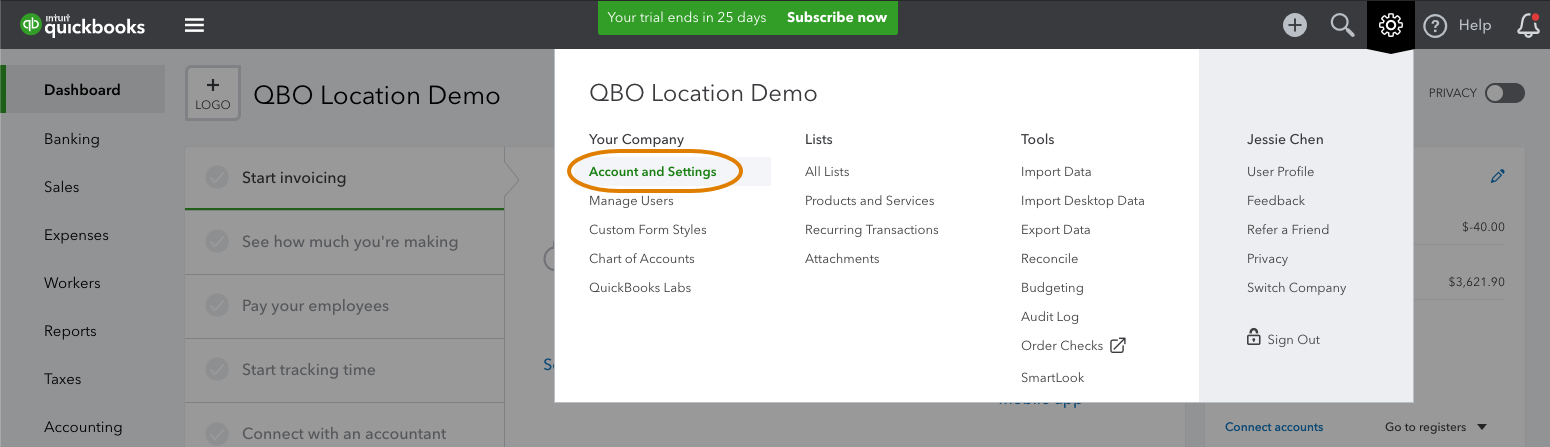The width and height of the screenshot is (1550, 447).
Task: Select the Start invoicing setup step
Action: tap(344, 178)
